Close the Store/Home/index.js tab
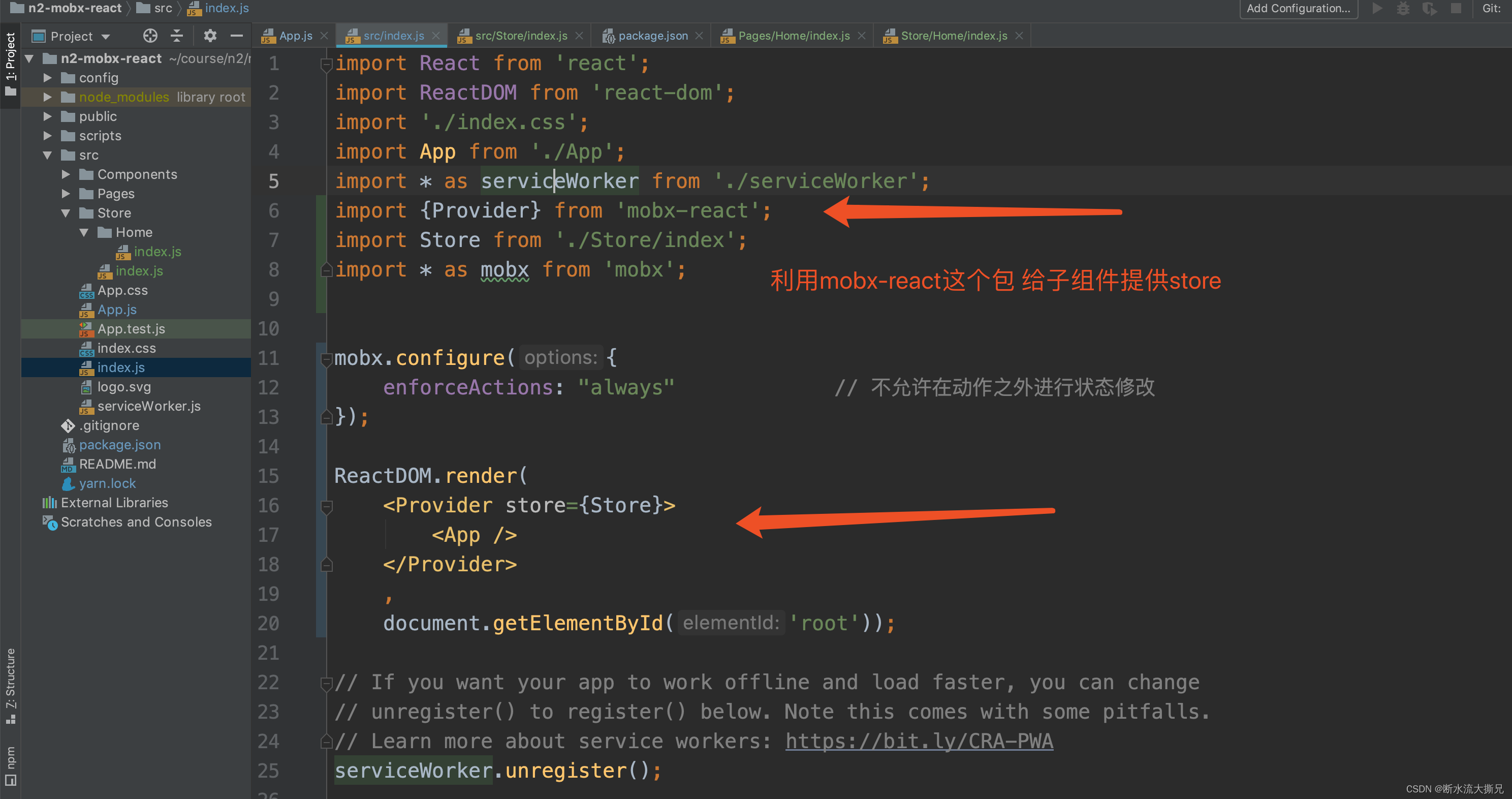The height and width of the screenshot is (799, 1512). [x=1019, y=36]
